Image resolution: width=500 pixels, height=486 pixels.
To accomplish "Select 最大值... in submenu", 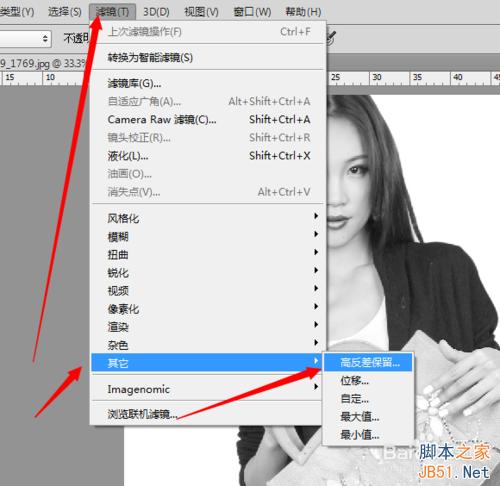I will click(368, 416).
